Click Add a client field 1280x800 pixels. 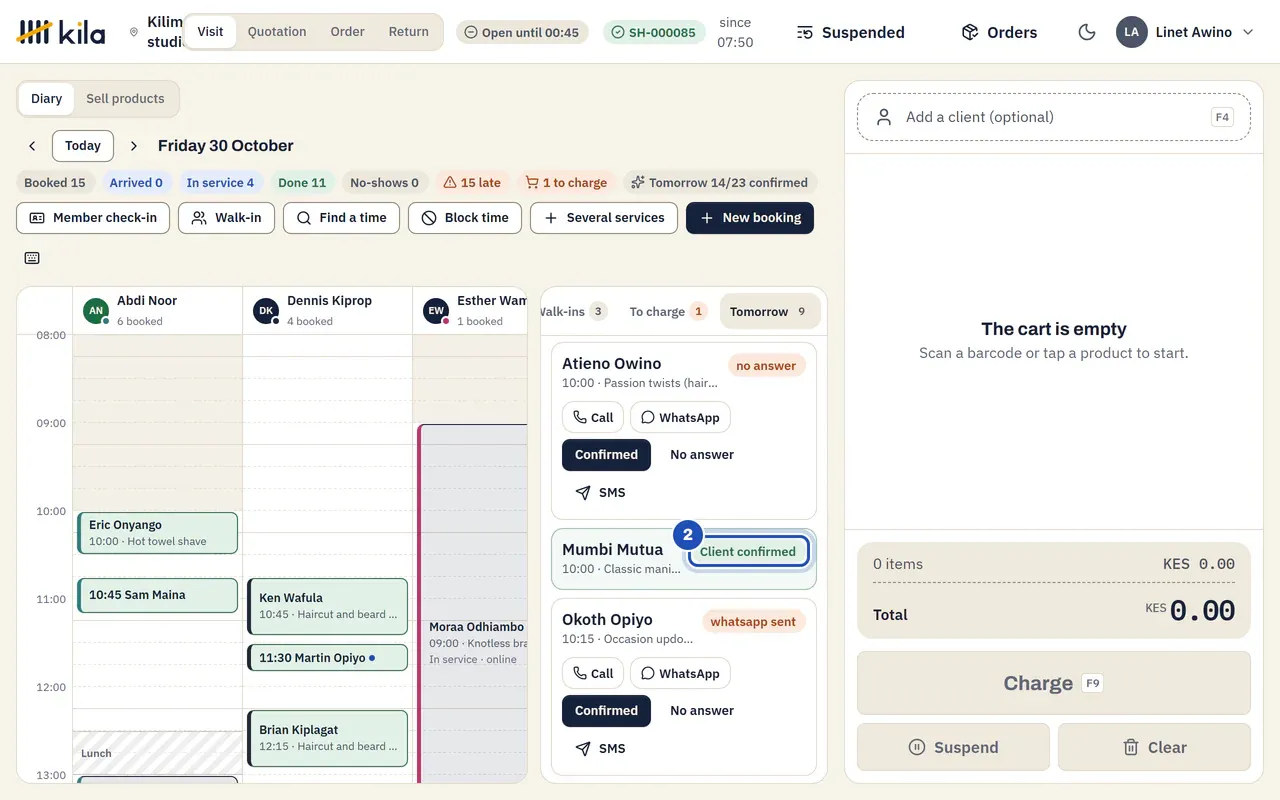(1054, 117)
